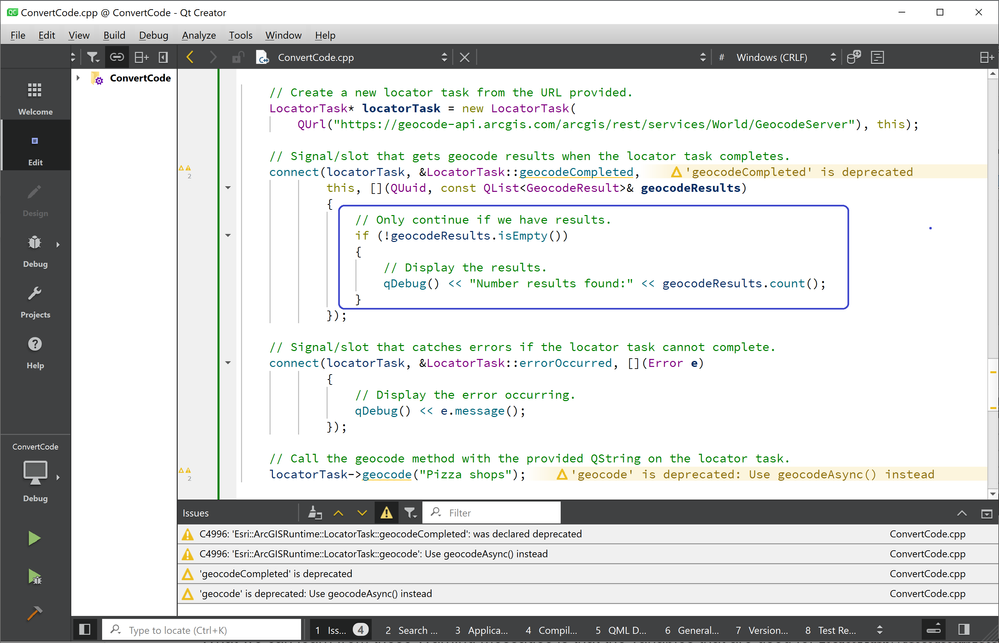Open the Analyze menu
Screen dimensions: 999x643
(199, 35)
